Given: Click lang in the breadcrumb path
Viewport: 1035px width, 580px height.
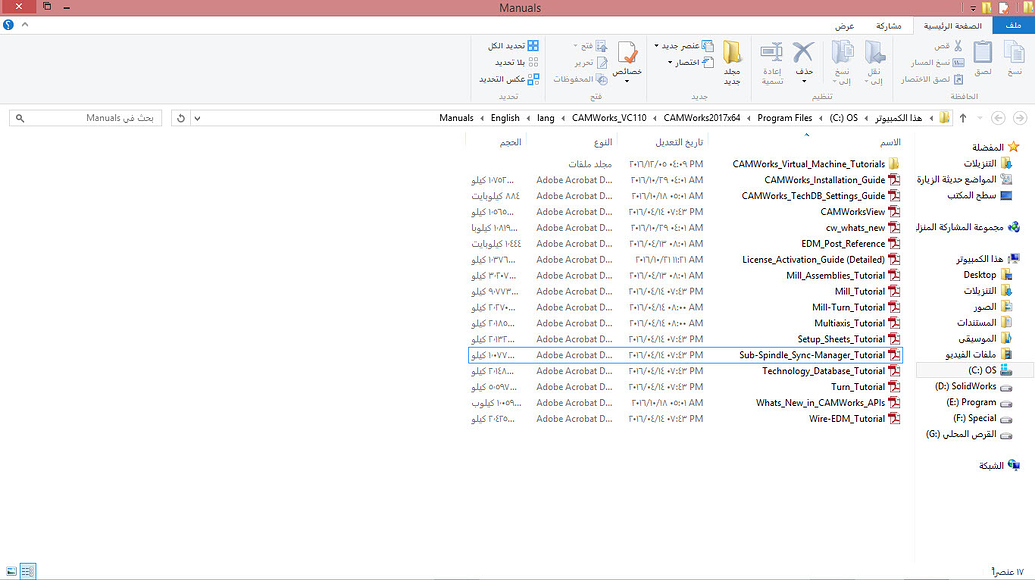Looking at the screenshot, I should 546,118.
